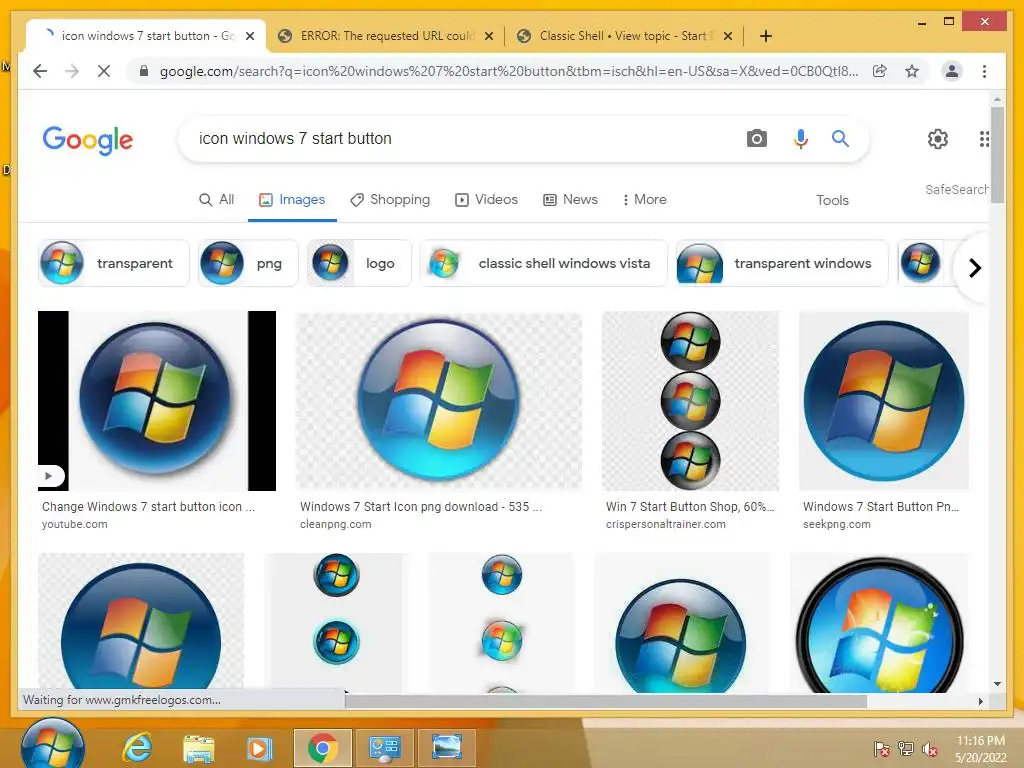The image size is (1024, 768).
Task: Click the scrollbar down arrow
Action: point(997,684)
